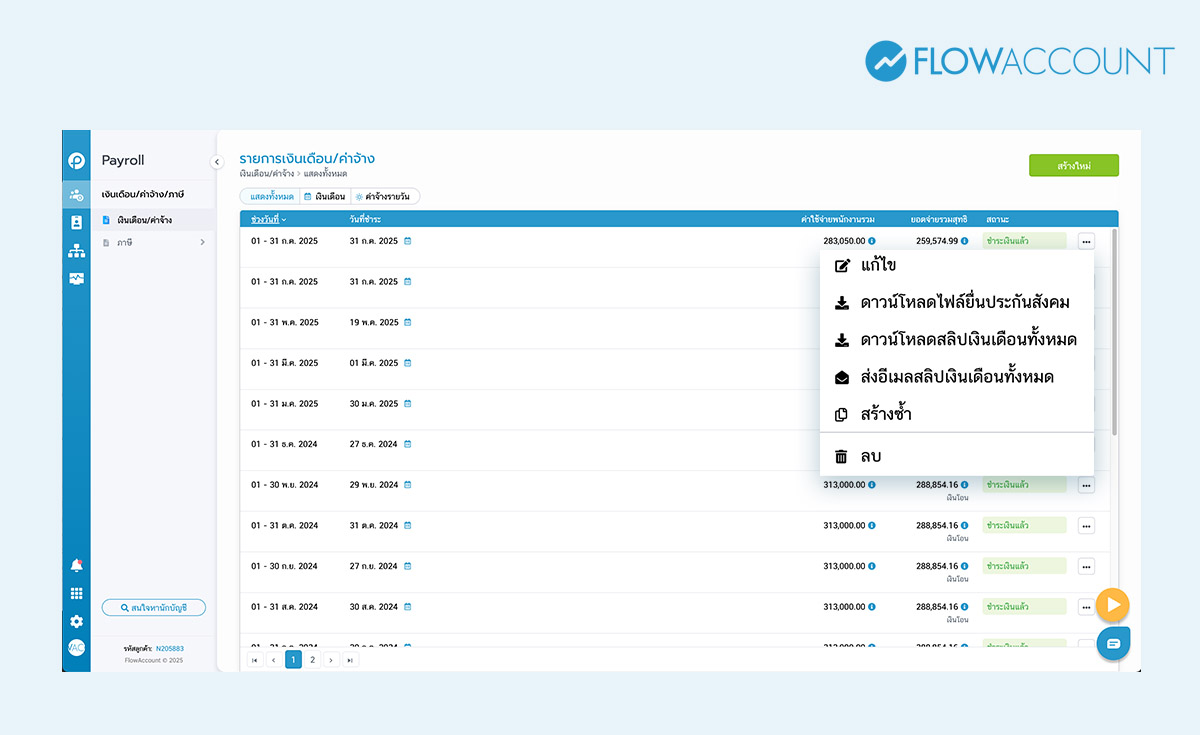Open the blue chat support bubble
This screenshot has height=735, width=1200.
point(1113,642)
